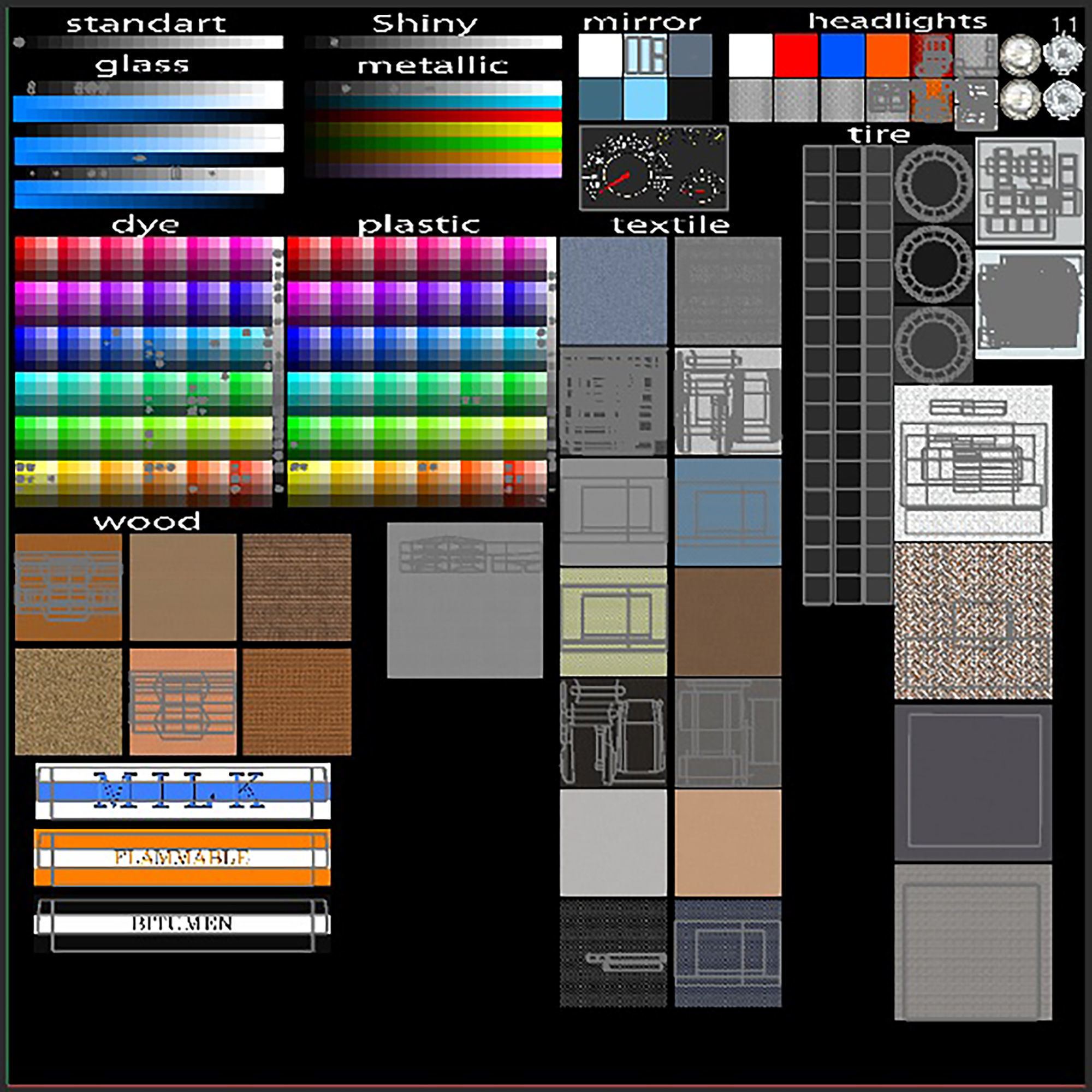Click the BITUMEN black-and-white label
Image resolution: width=1092 pixels, height=1092 pixels.
182,924
